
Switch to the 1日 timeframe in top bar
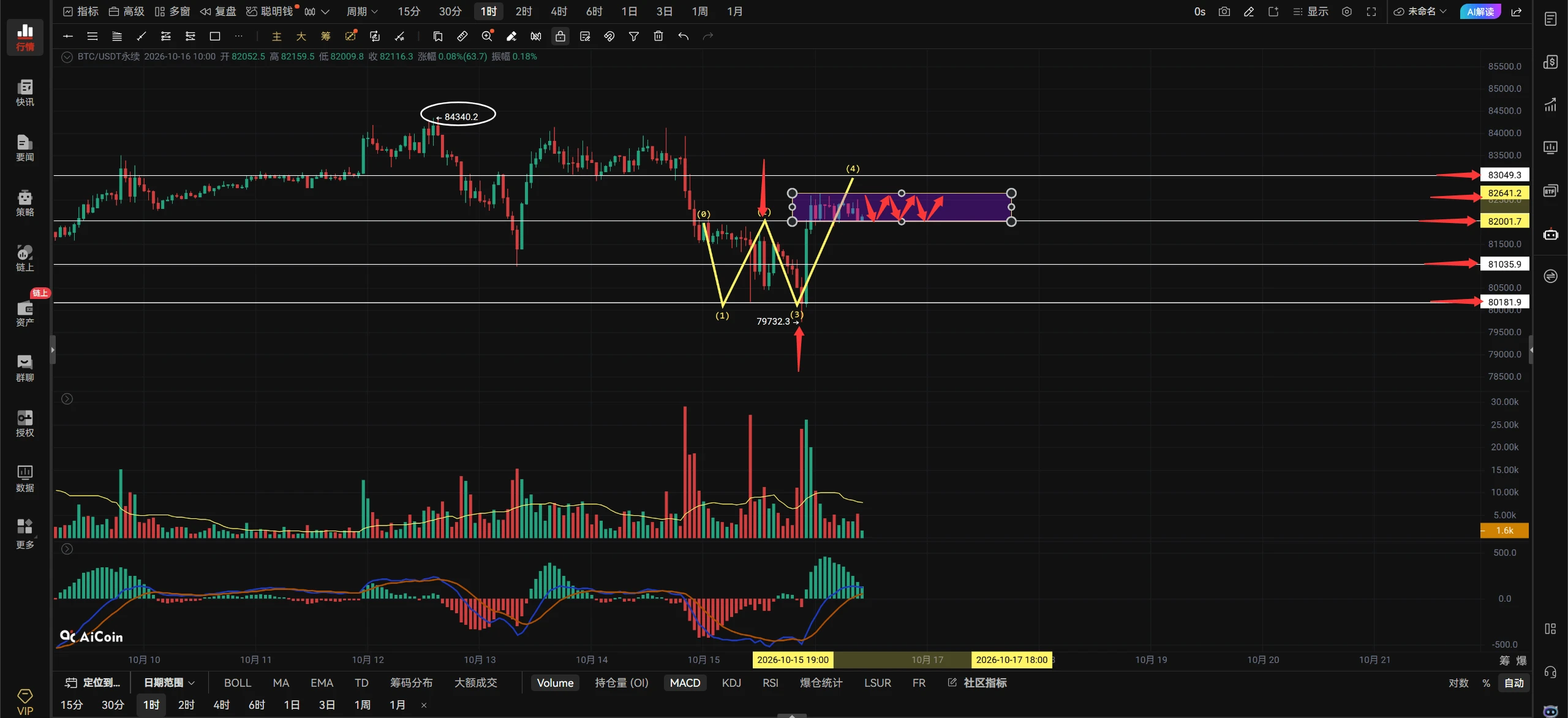(x=630, y=12)
